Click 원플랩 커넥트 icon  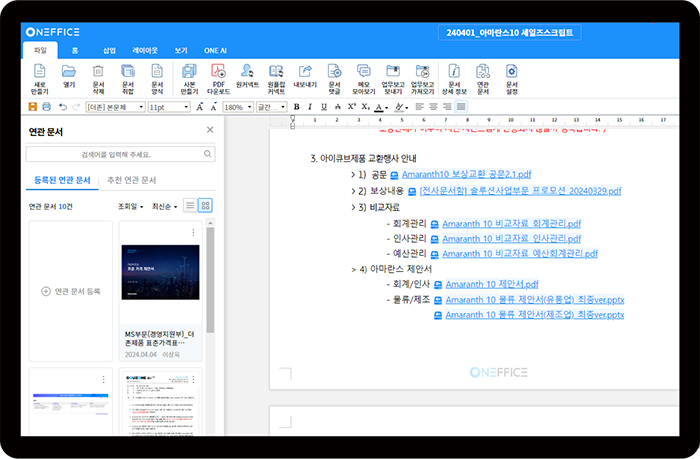(276, 79)
